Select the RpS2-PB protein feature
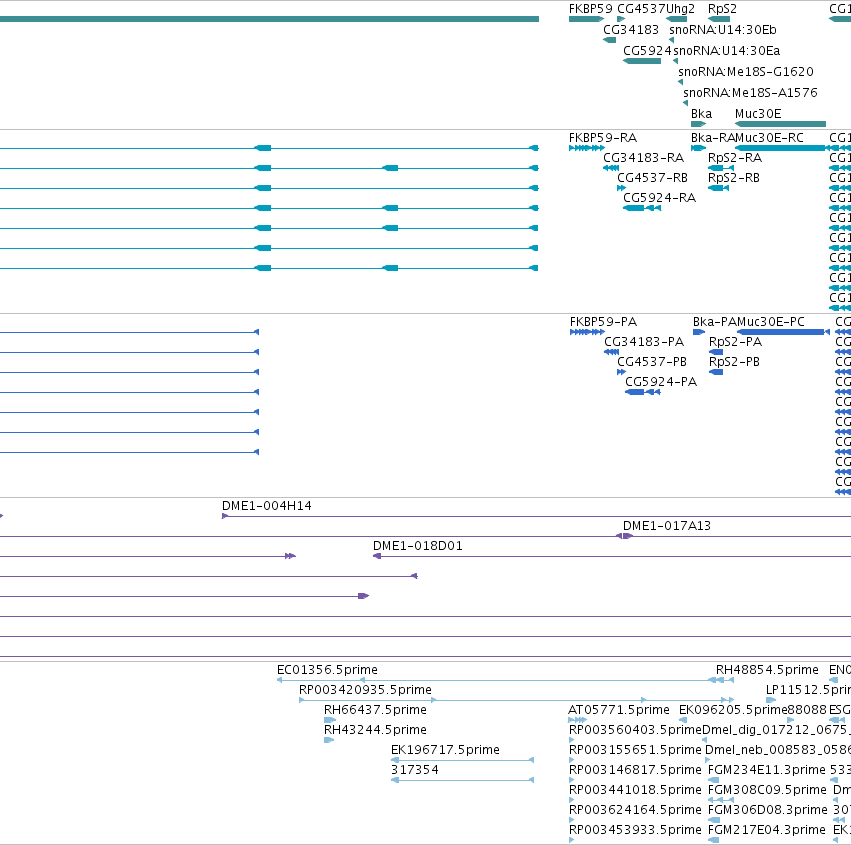 pyautogui.click(x=716, y=372)
